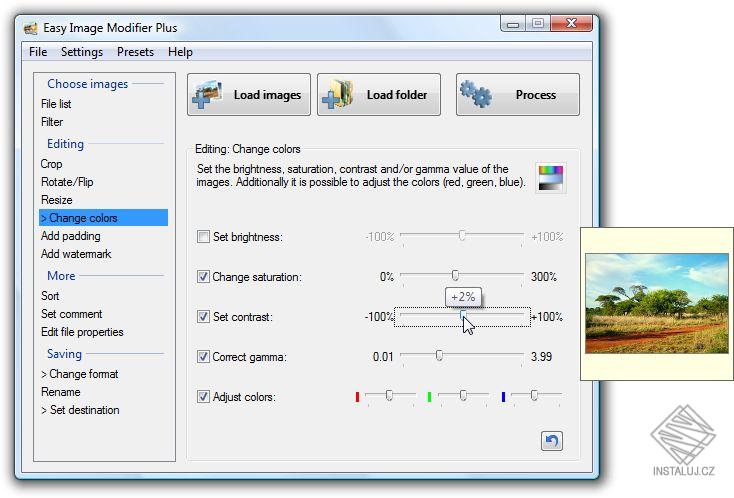Close the Easy Image Modifier window
Image resolution: width=734 pixels, height=498 pixels.
572,23
